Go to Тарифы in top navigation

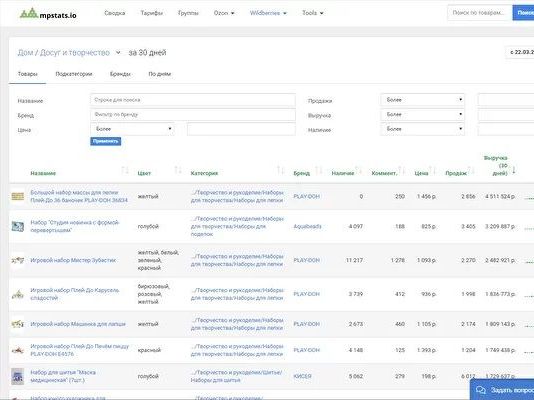pyautogui.click(x=152, y=13)
